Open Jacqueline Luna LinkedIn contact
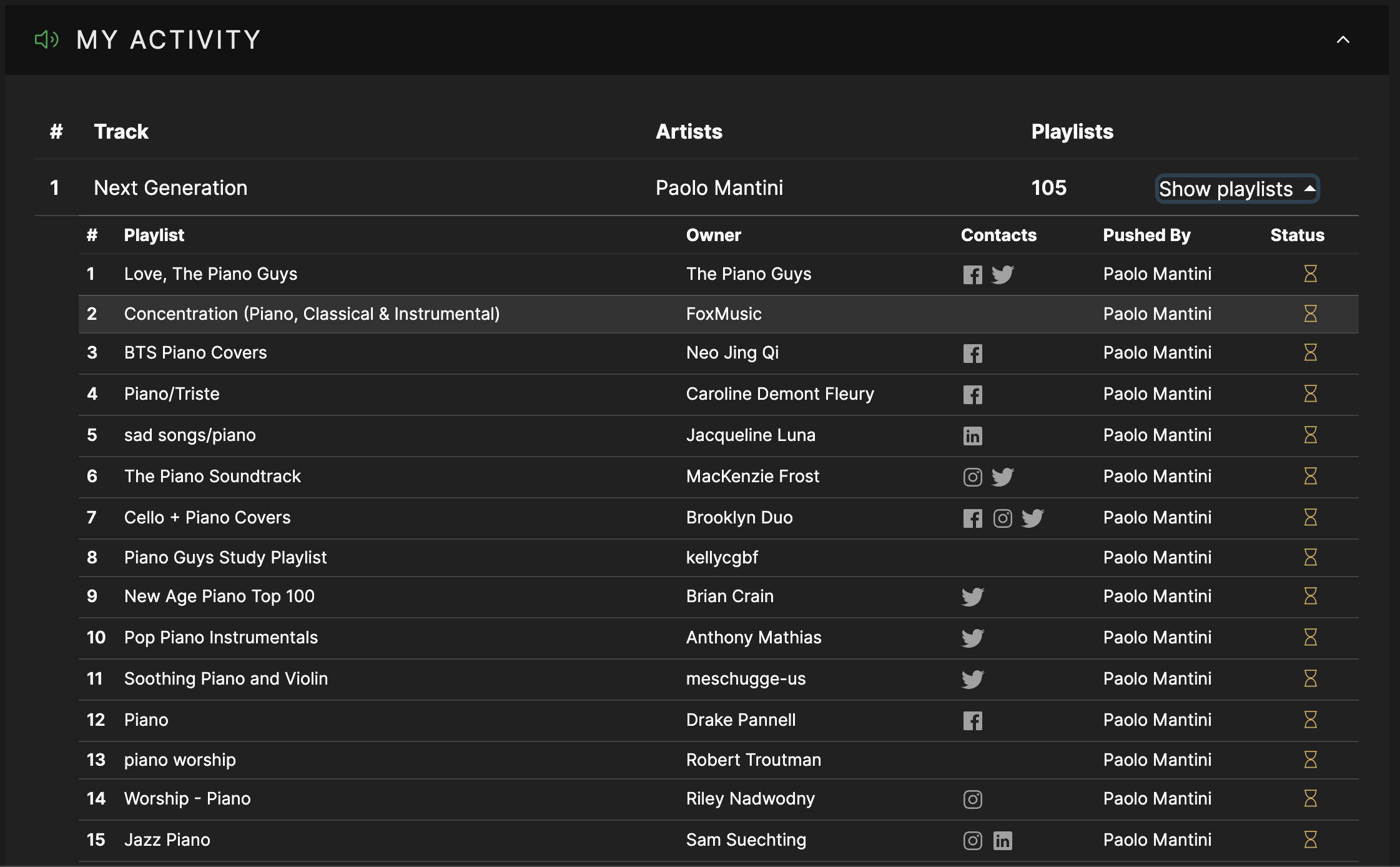1400x867 pixels. 972,436
